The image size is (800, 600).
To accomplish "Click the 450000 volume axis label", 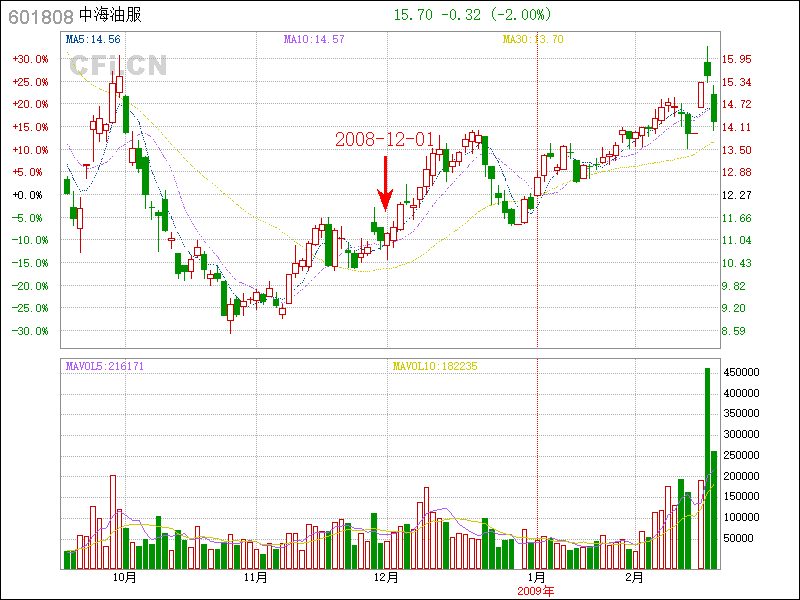I will [x=743, y=372].
